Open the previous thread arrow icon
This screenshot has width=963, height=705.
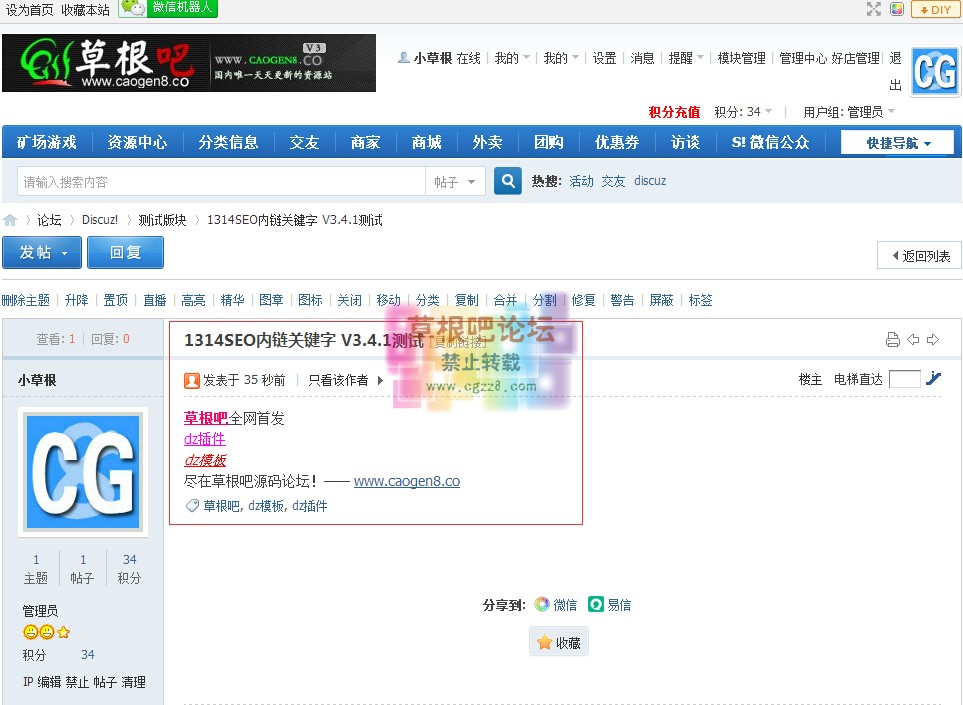[913, 339]
